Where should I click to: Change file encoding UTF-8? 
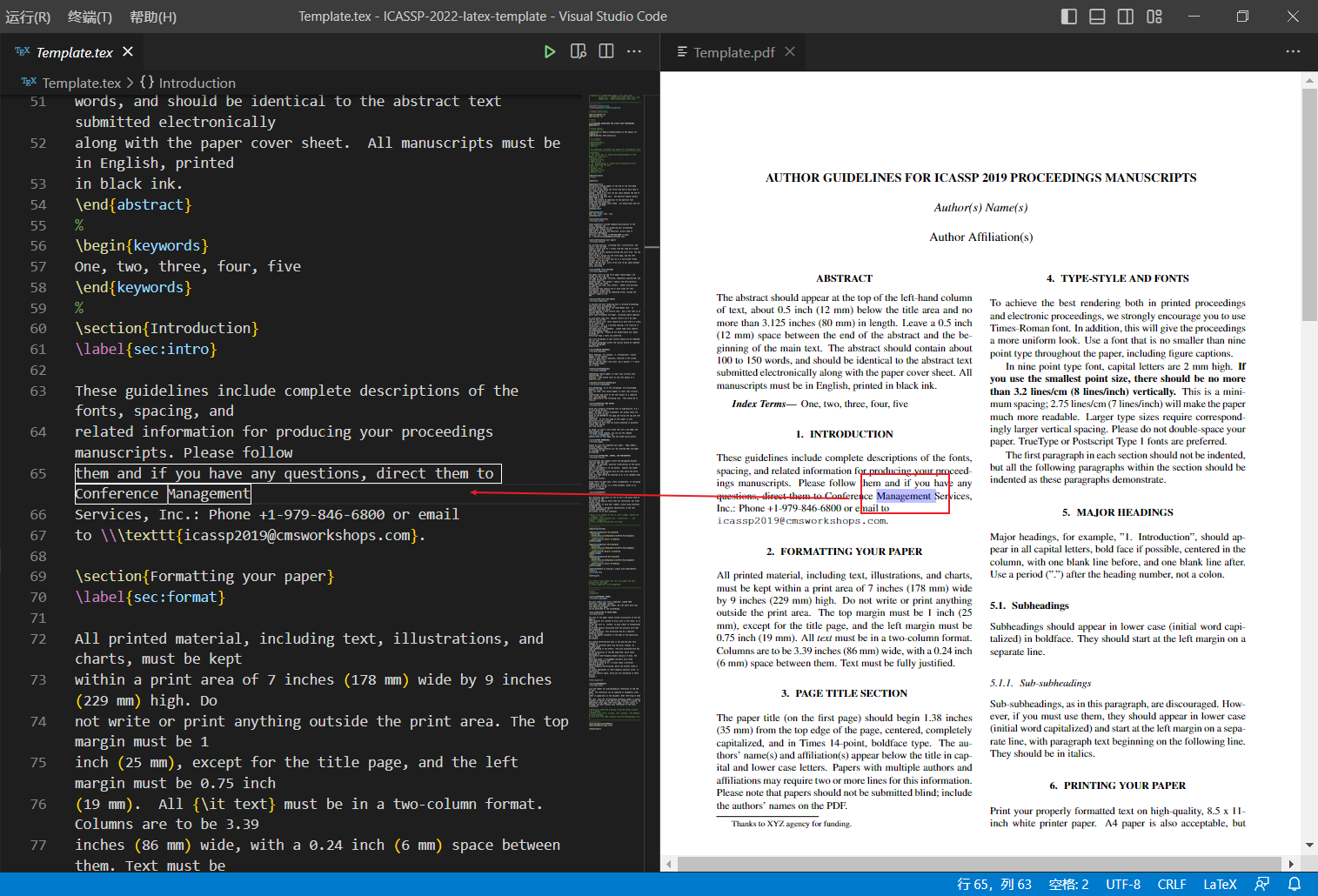(x=1123, y=884)
